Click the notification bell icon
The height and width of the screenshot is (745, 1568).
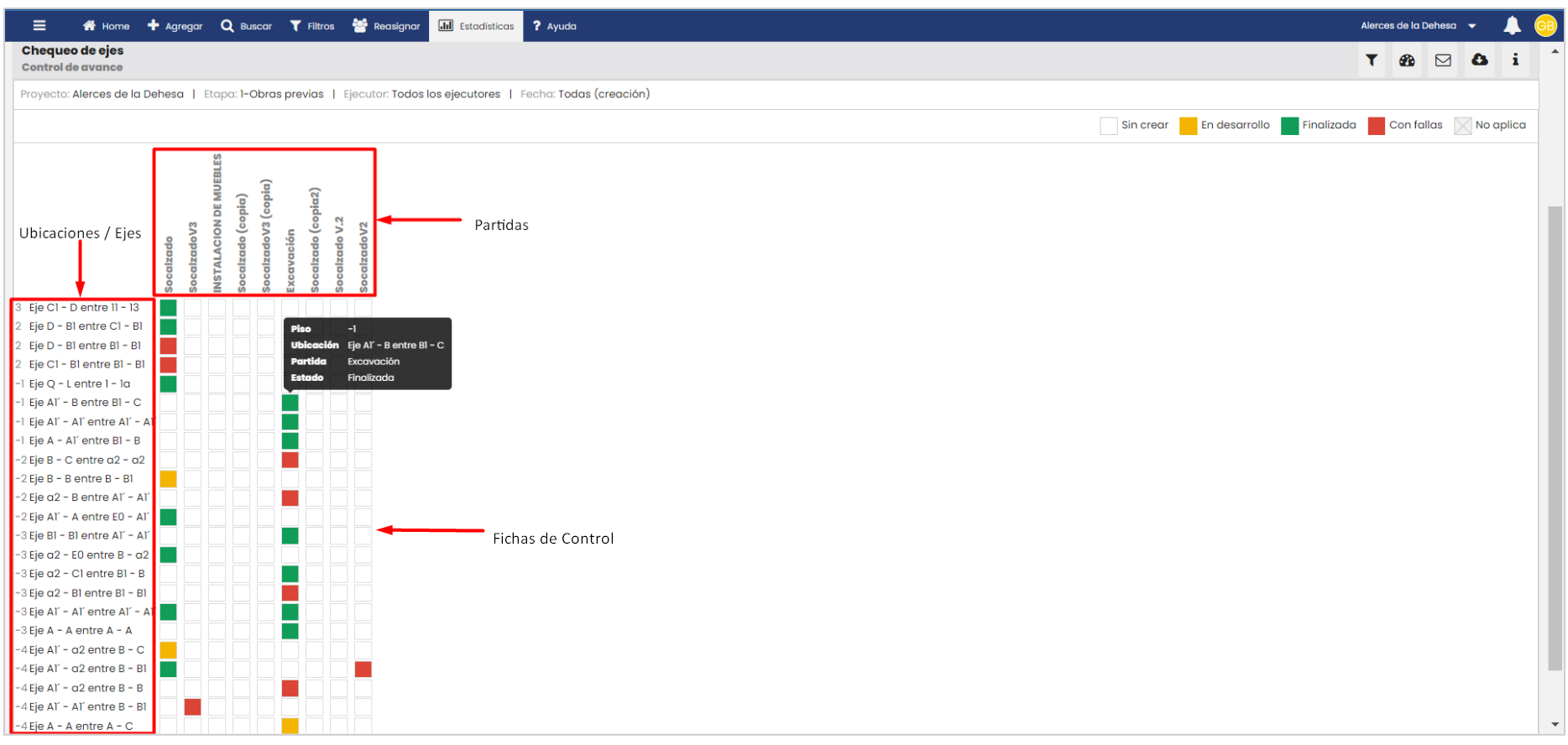[1512, 25]
